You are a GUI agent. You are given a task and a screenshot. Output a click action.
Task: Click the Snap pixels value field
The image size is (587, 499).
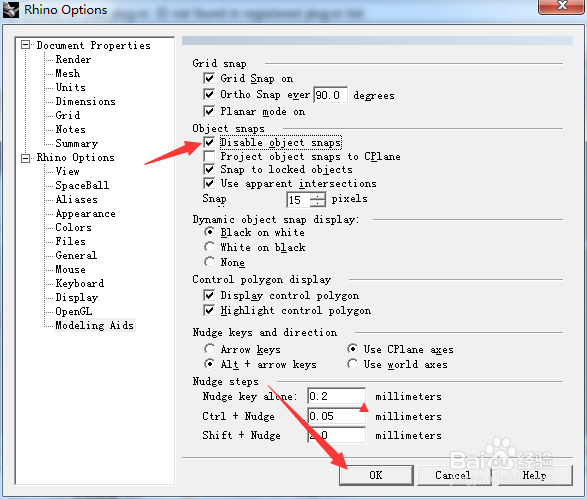299,200
